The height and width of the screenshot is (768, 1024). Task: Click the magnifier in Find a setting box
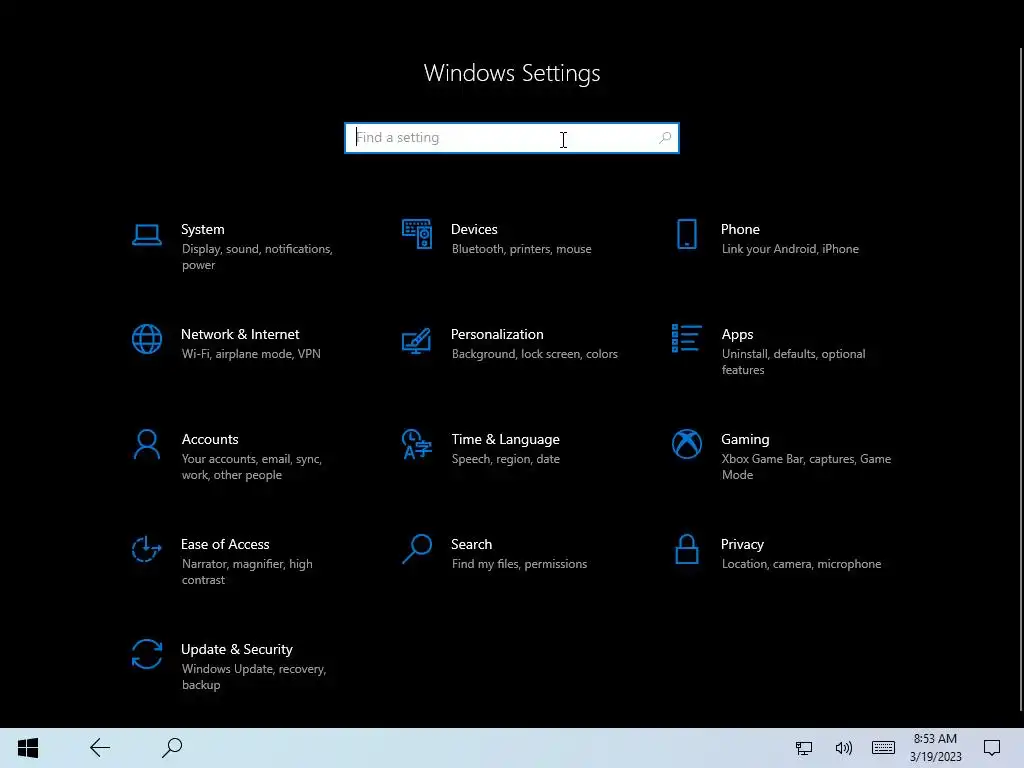(665, 138)
